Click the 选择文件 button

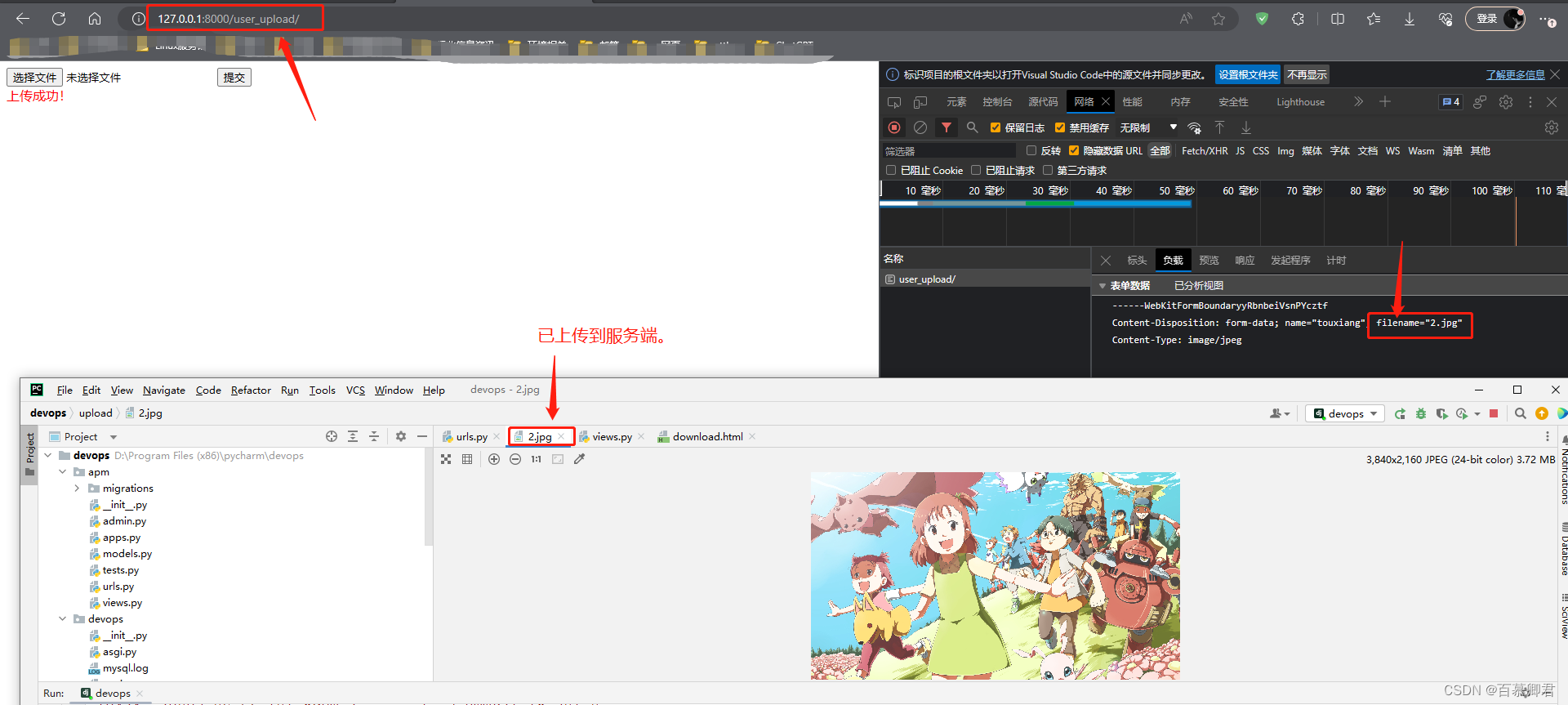[35, 78]
